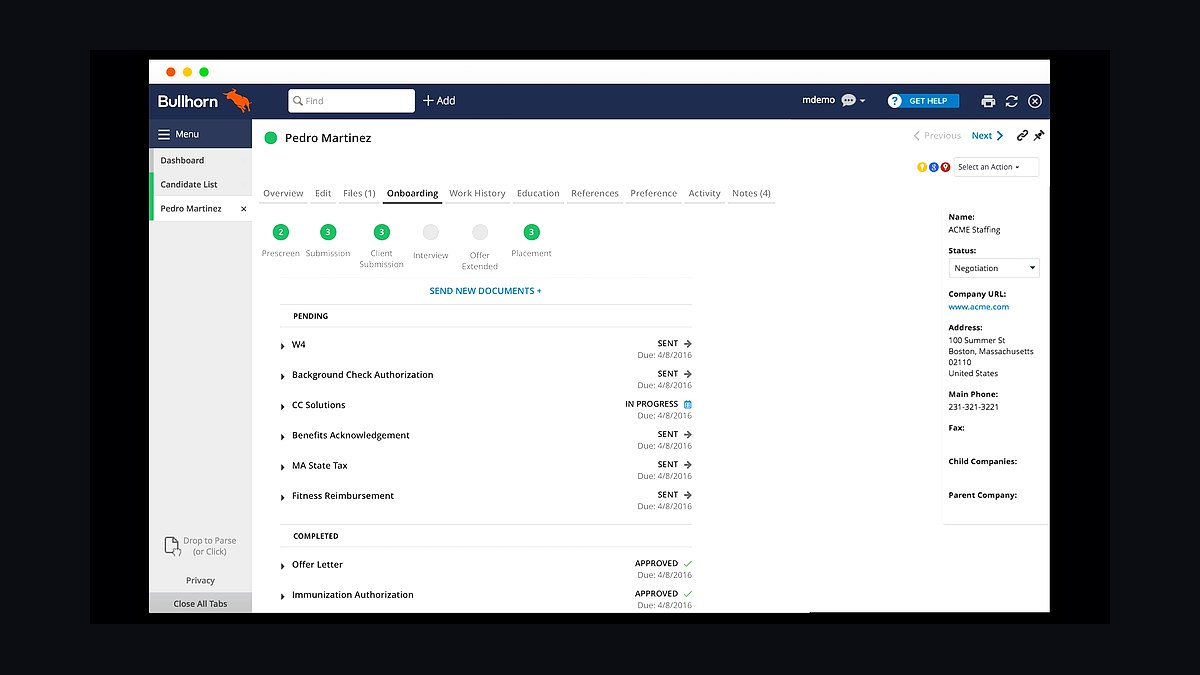The image size is (1200, 675).
Task: Expand Background Check Authorization row
Action: (x=283, y=376)
